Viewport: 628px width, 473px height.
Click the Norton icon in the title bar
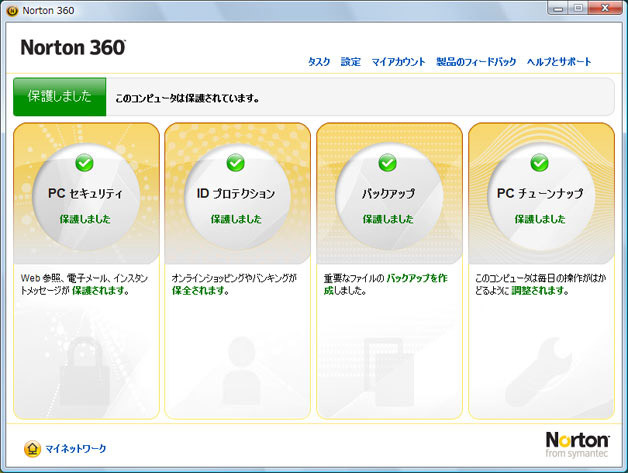pos(12,11)
